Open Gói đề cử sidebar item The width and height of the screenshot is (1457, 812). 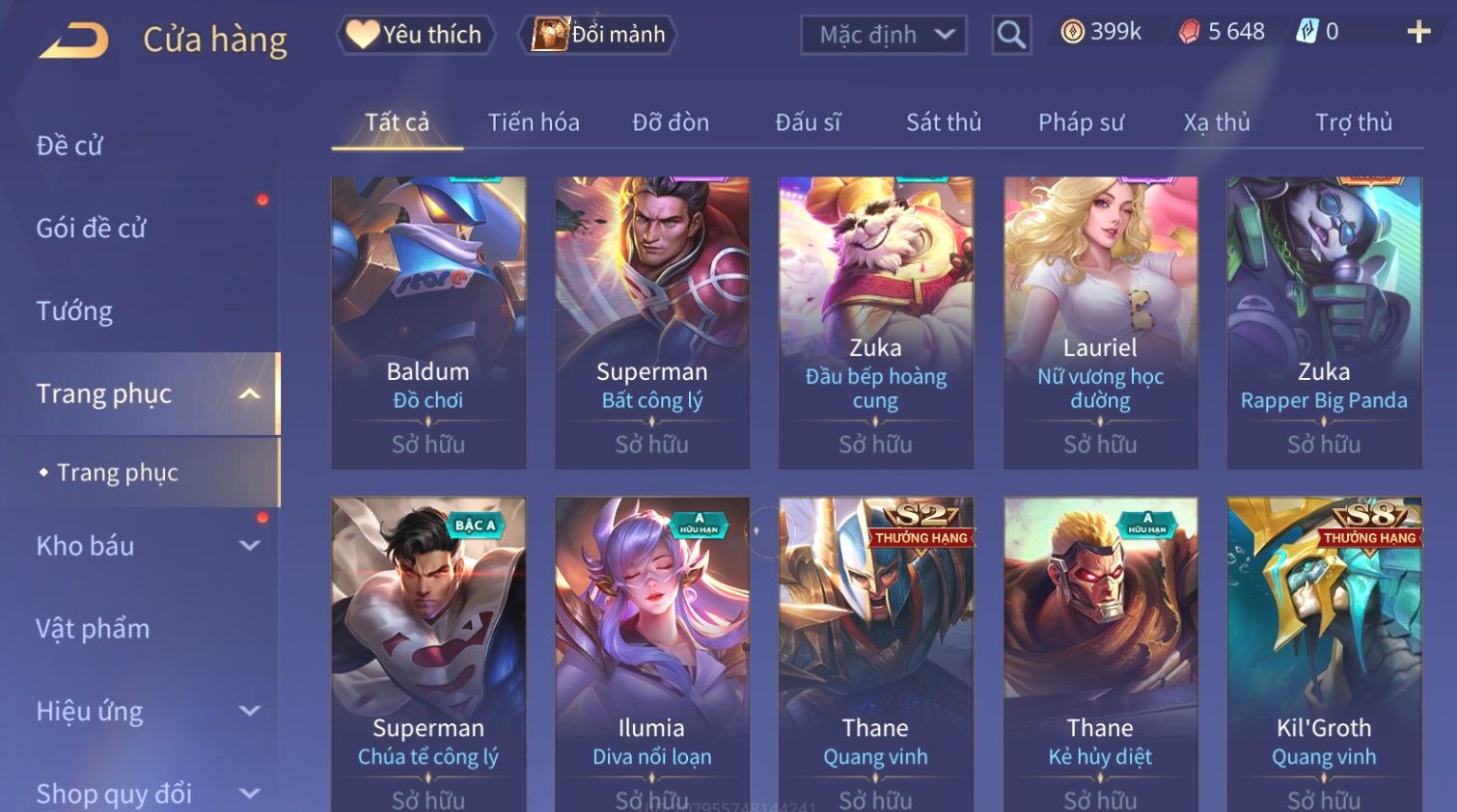[x=91, y=229]
